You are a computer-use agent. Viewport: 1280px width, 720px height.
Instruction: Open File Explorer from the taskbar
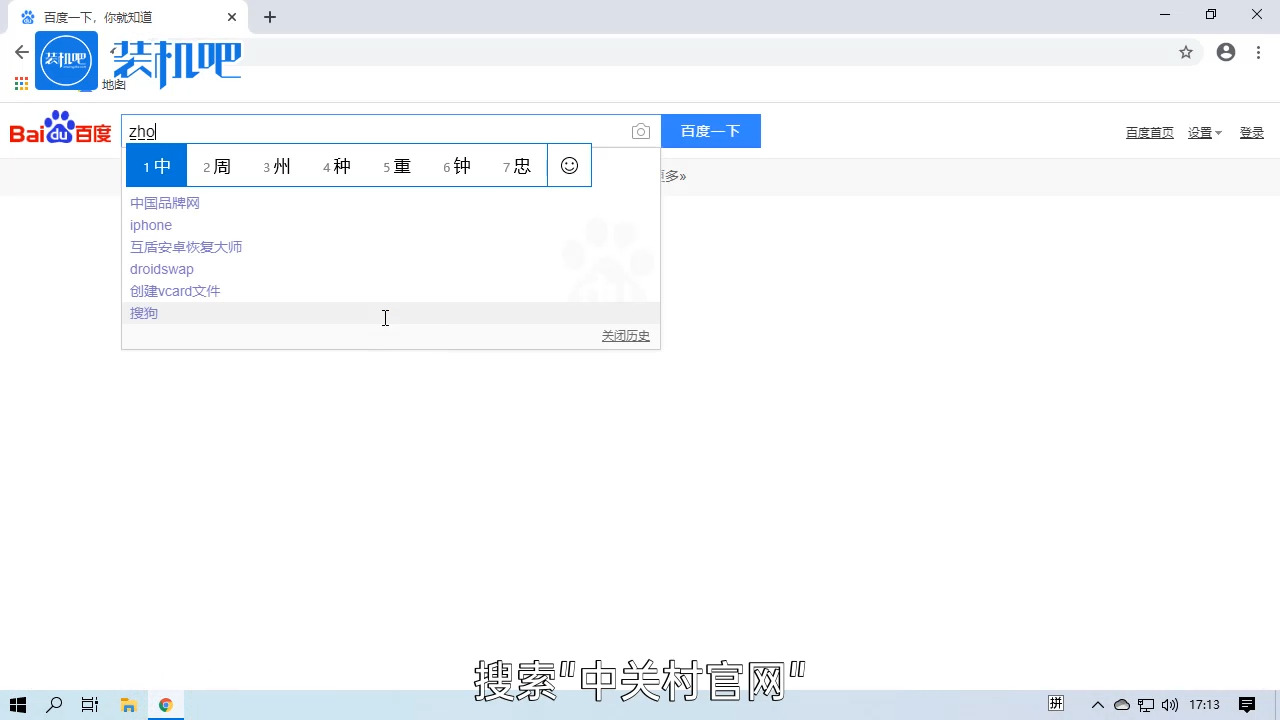tap(128, 705)
